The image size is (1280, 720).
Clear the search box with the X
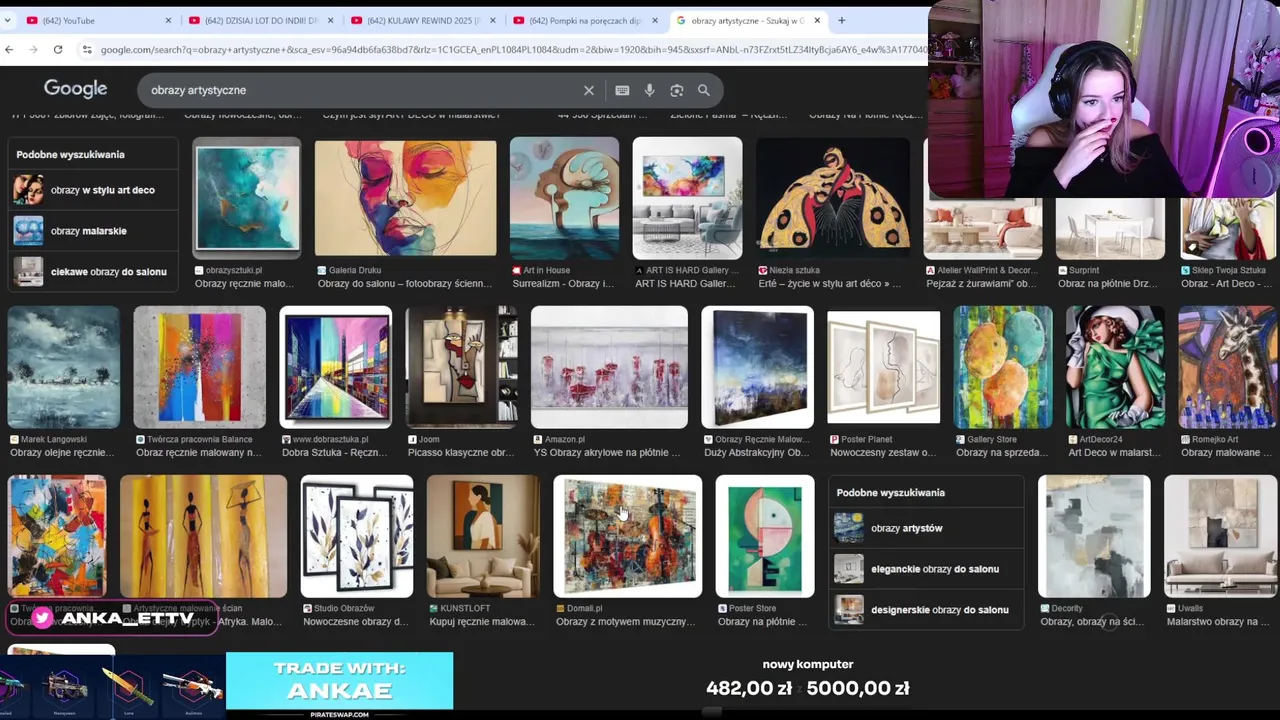(x=589, y=90)
